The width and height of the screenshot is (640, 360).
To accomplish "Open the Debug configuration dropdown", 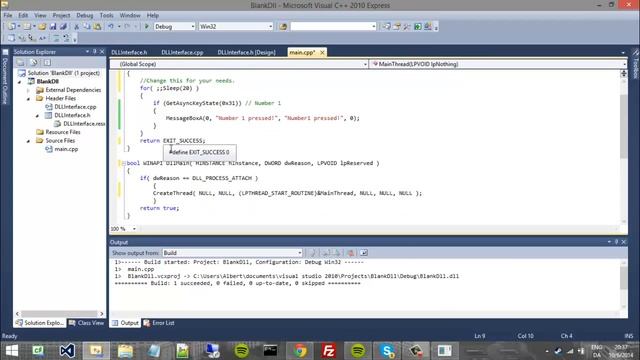I will (x=193, y=27).
